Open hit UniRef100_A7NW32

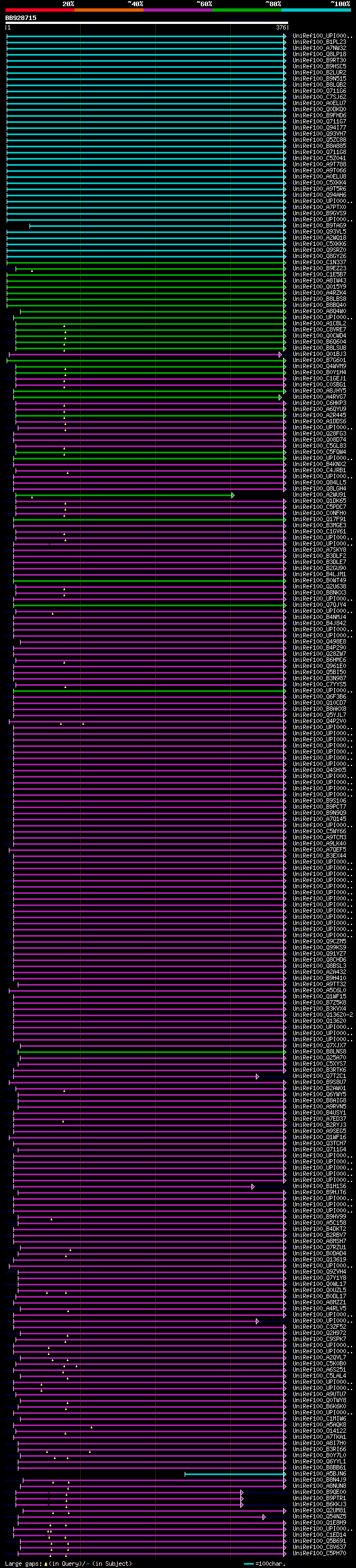click(x=319, y=48)
